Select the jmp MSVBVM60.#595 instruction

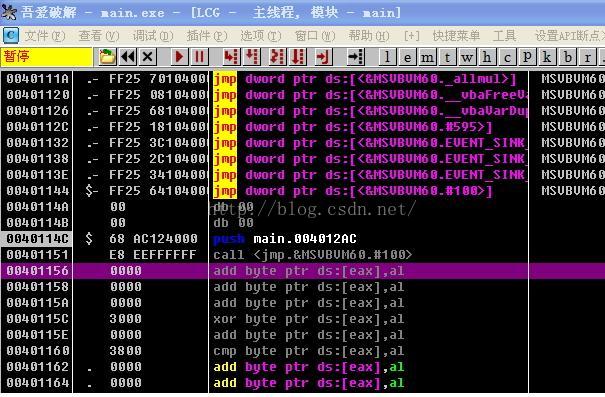tap(353, 127)
